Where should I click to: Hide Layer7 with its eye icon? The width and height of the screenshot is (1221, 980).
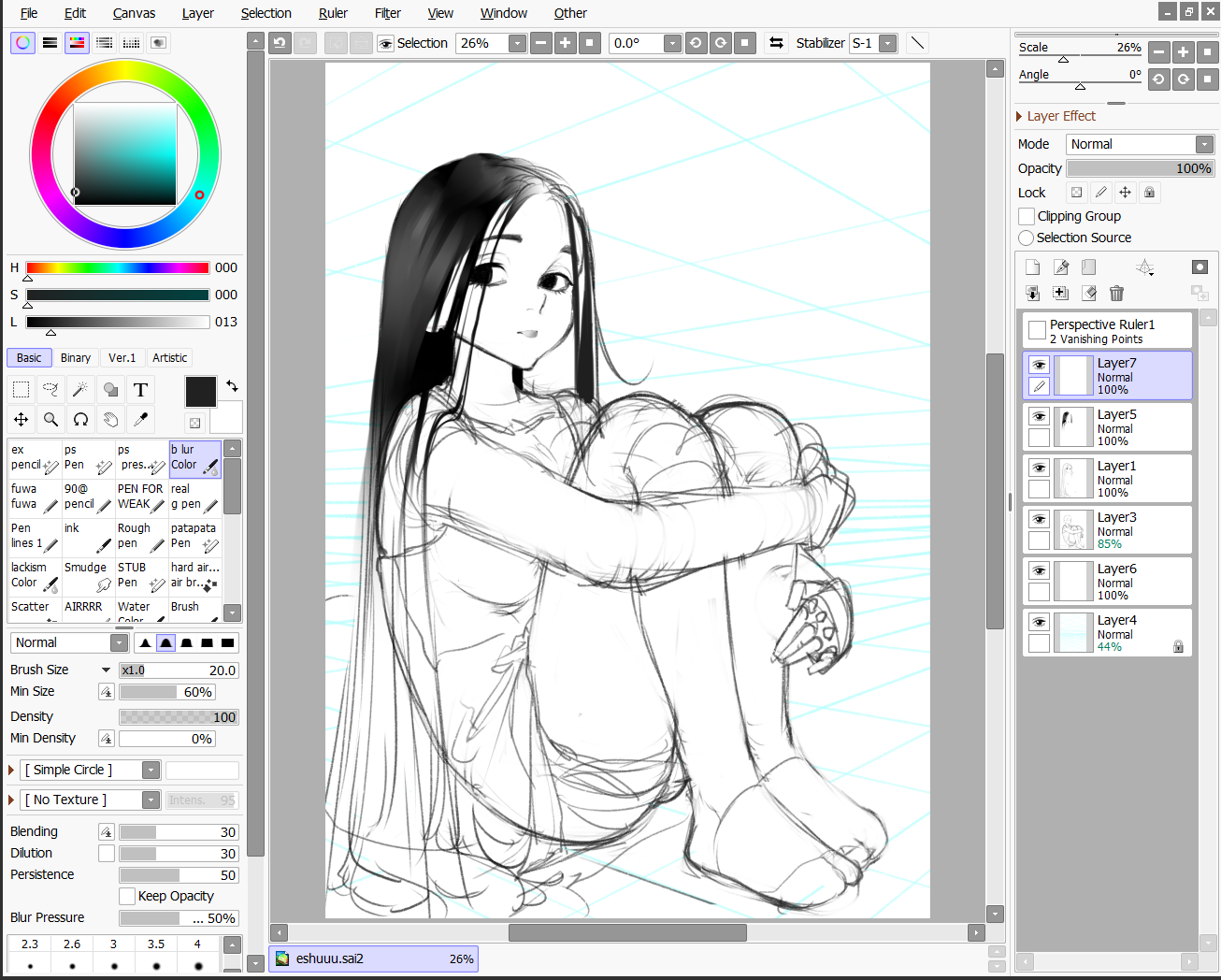(x=1039, y=365)
